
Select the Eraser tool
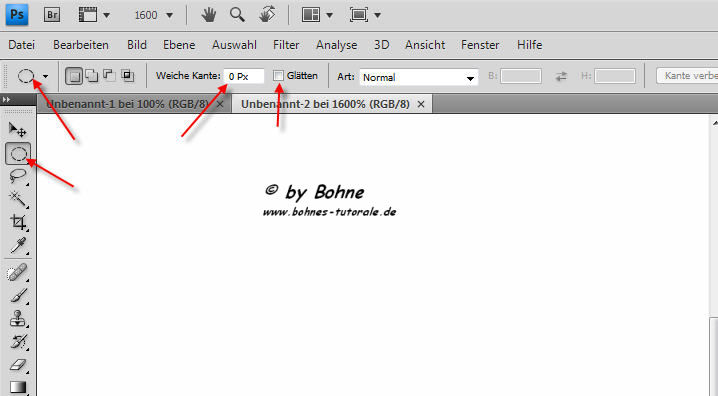pyautogui.click(x=18, y=365)
